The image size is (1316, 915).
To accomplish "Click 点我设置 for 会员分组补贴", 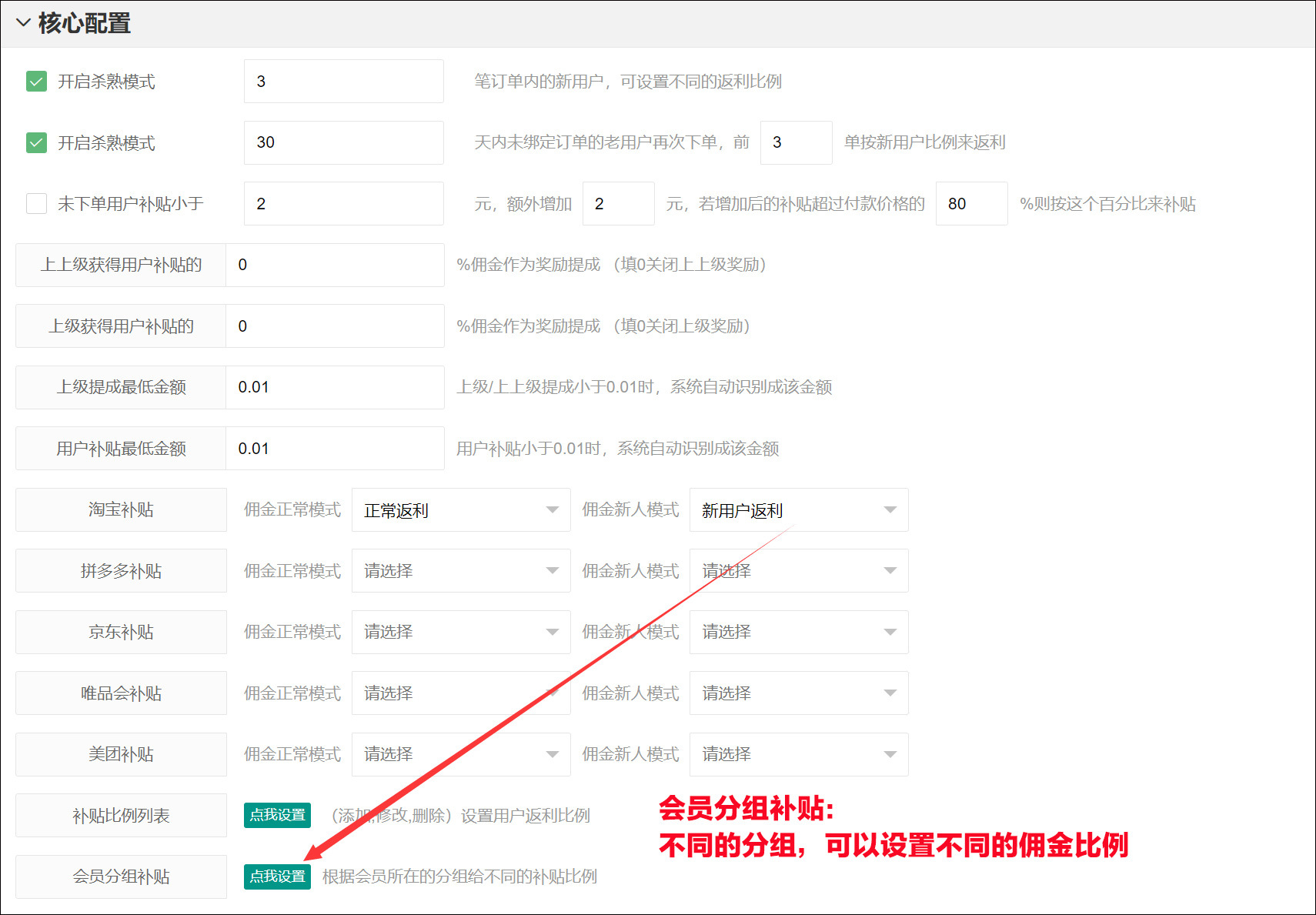I will click(277, 877).
